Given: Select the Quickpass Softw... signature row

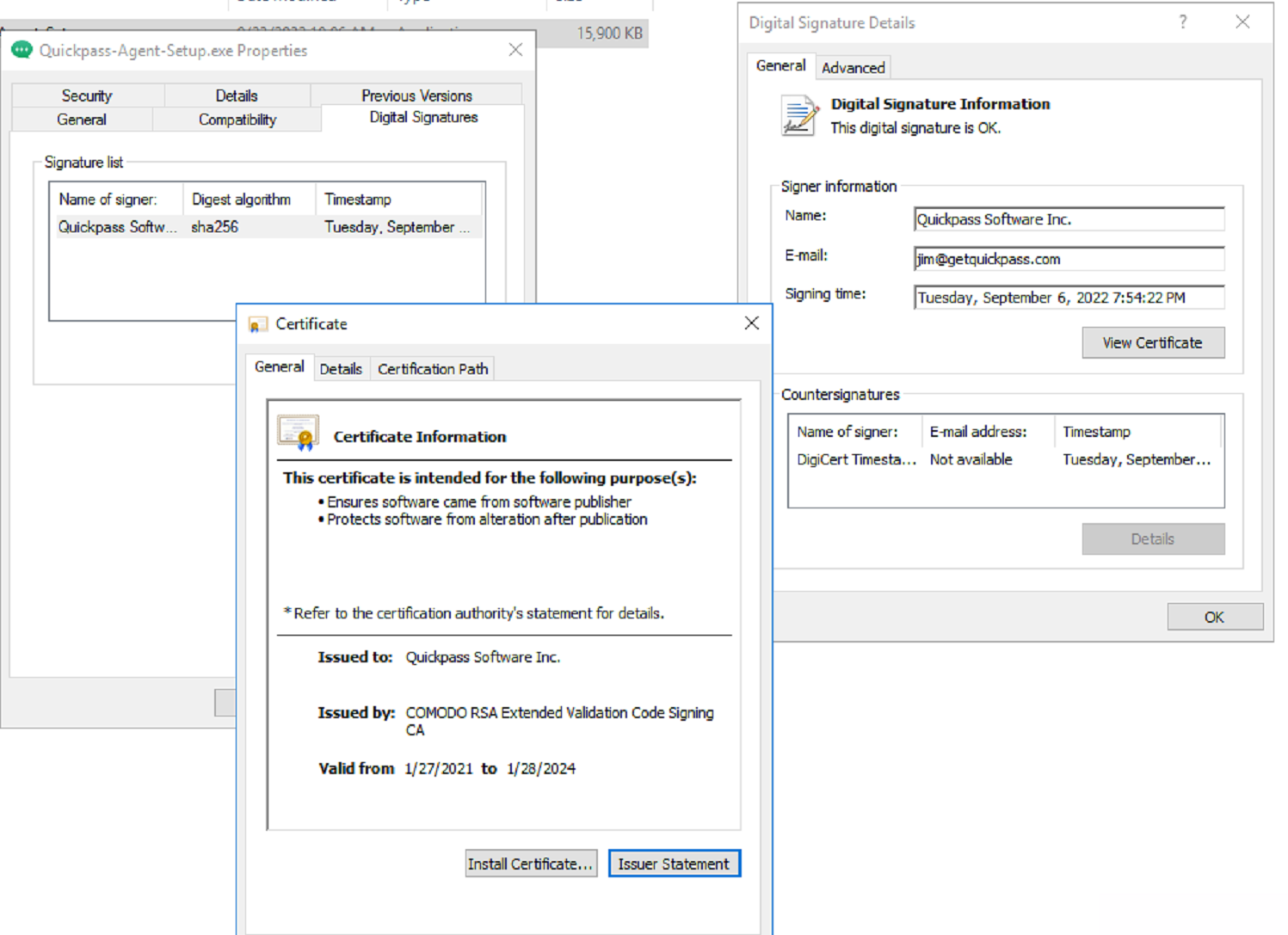Looking at the screenshot, I should tap(267, 227).
